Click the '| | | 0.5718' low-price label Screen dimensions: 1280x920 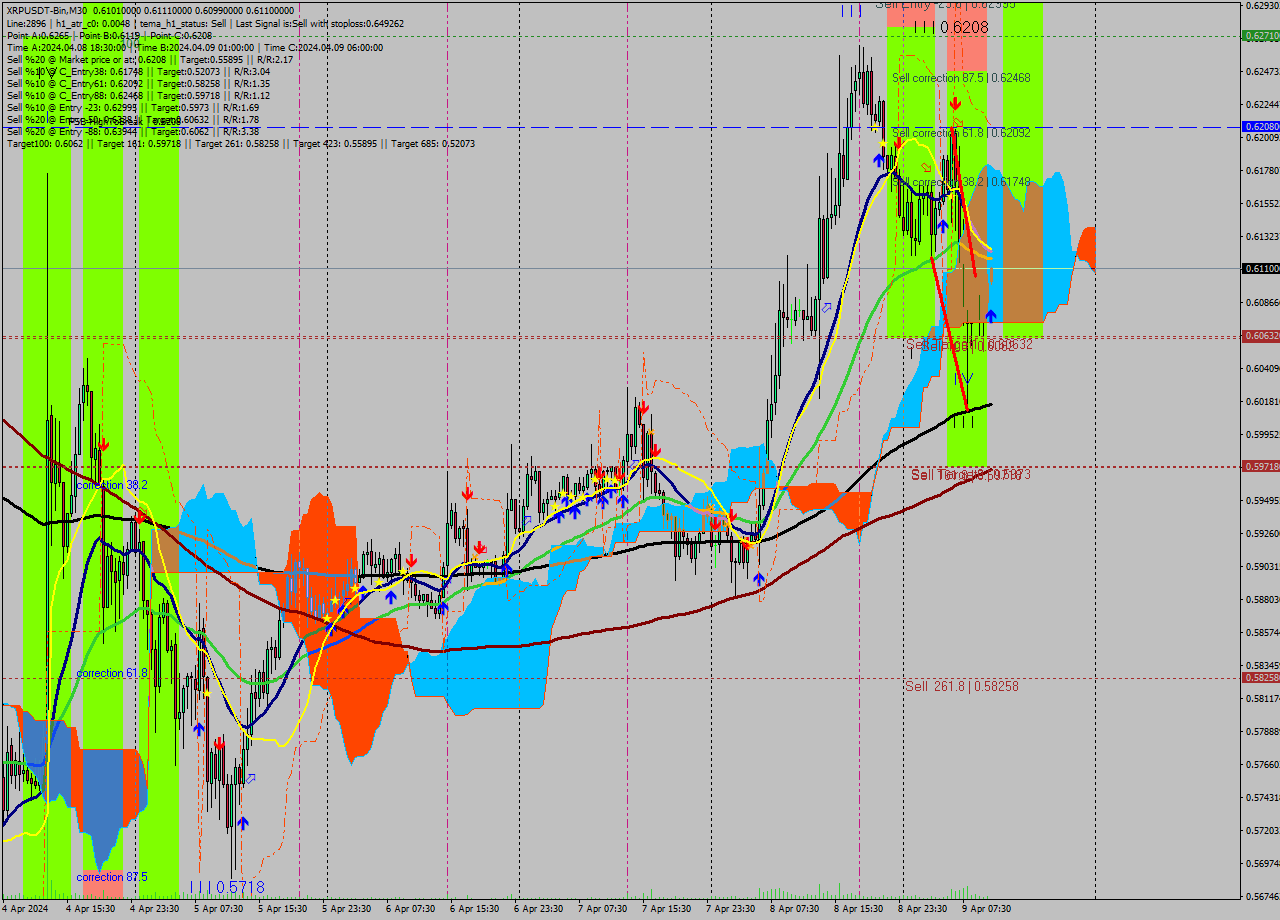tap(227, 887)
